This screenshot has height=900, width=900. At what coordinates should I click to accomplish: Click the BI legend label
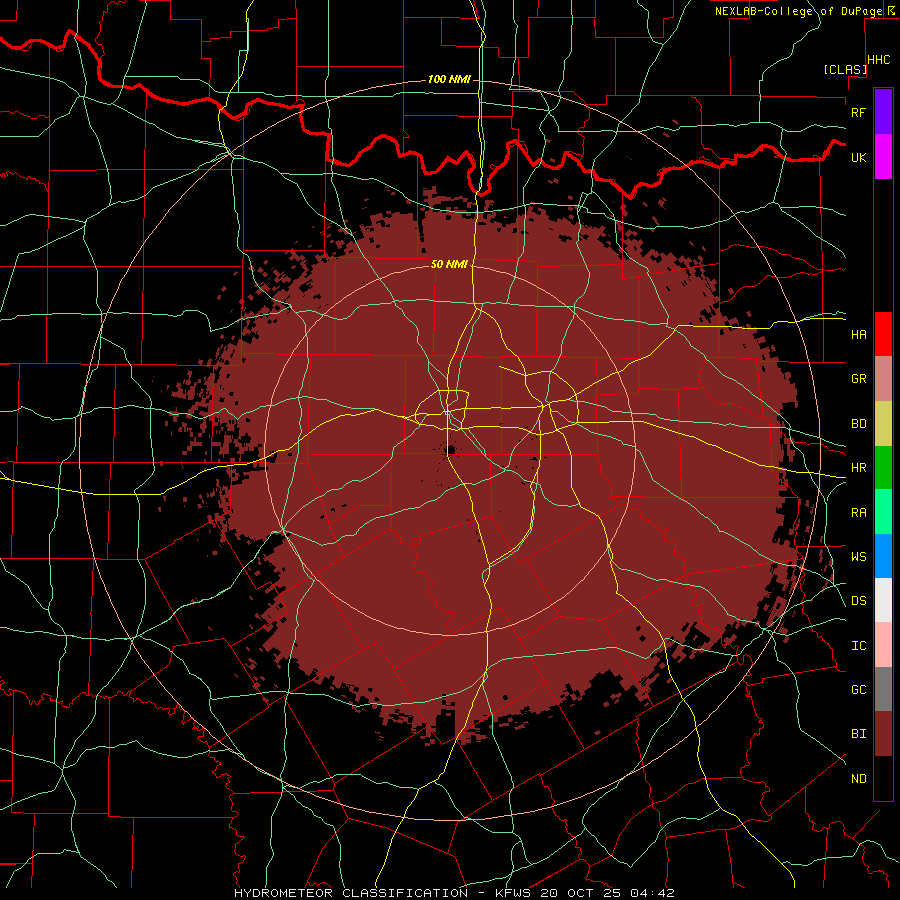click(858, 734)
